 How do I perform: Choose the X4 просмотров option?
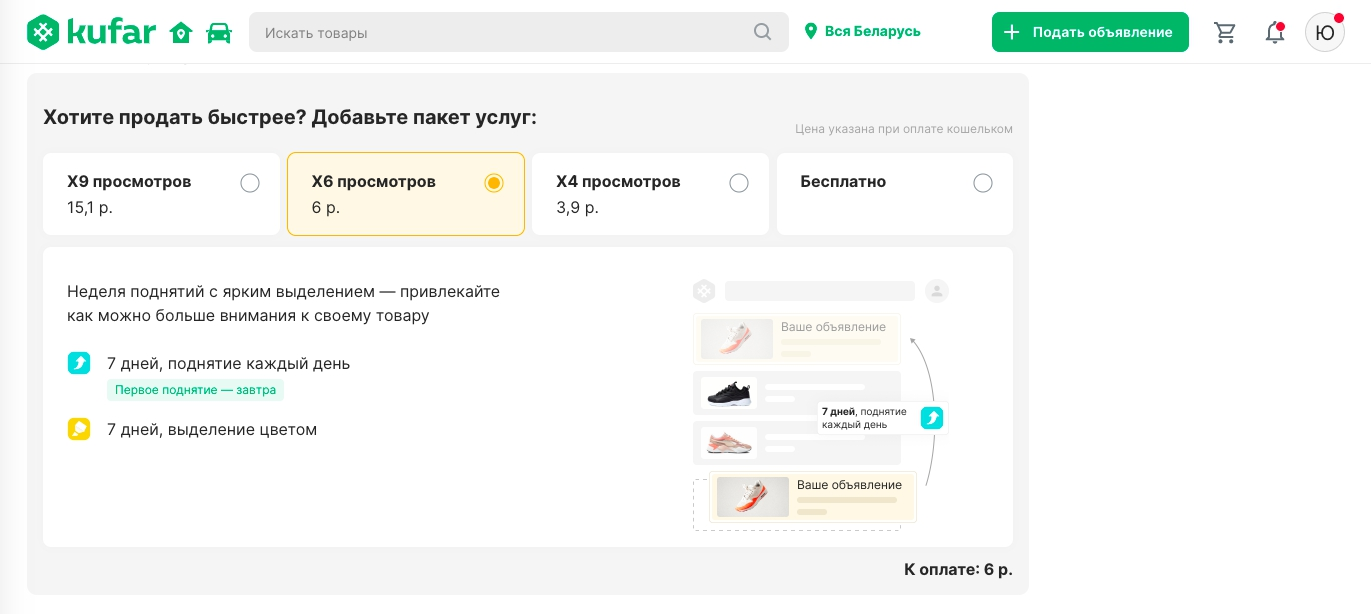(738, 183)
